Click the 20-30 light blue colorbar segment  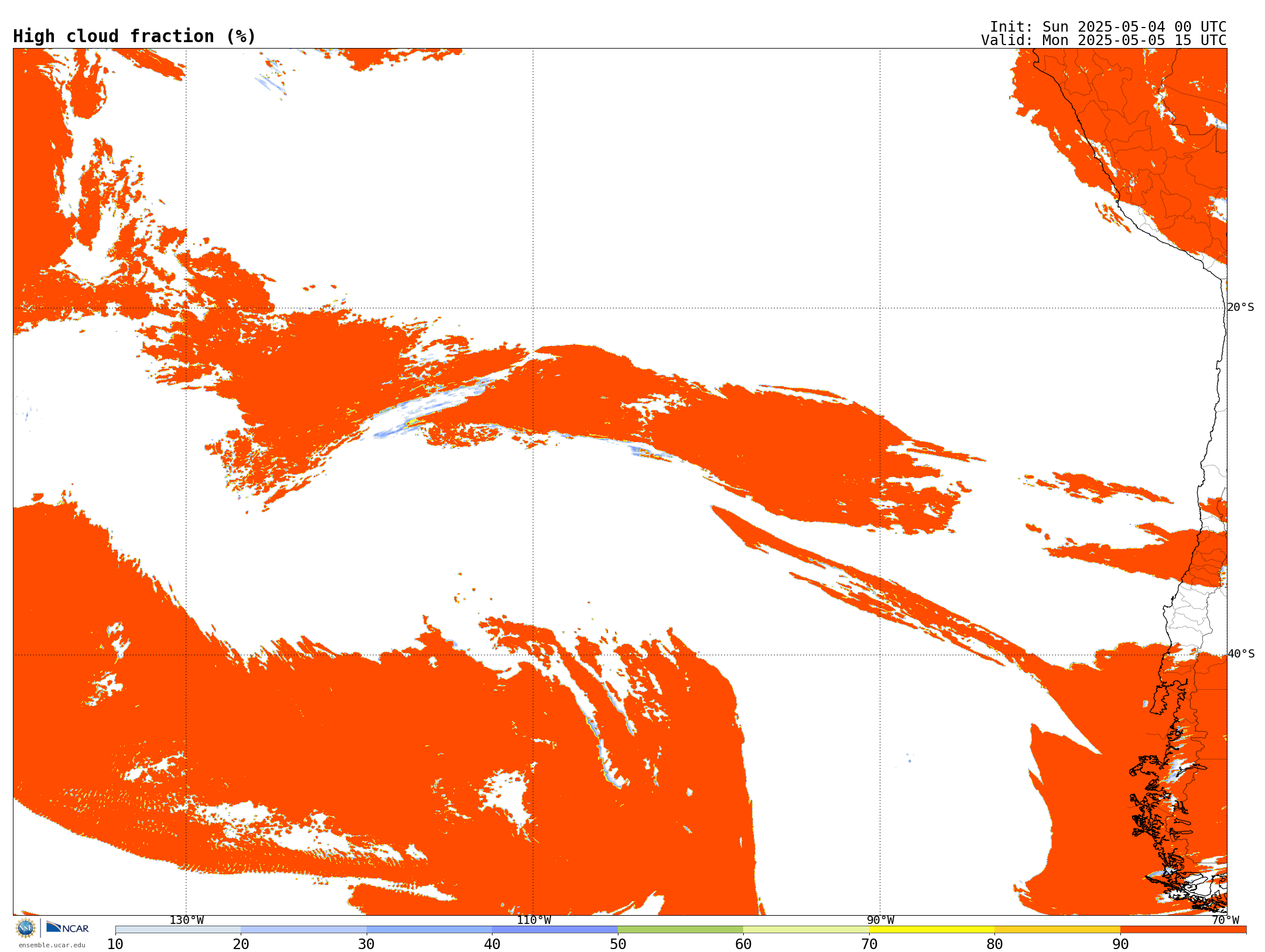click(303, 930)
